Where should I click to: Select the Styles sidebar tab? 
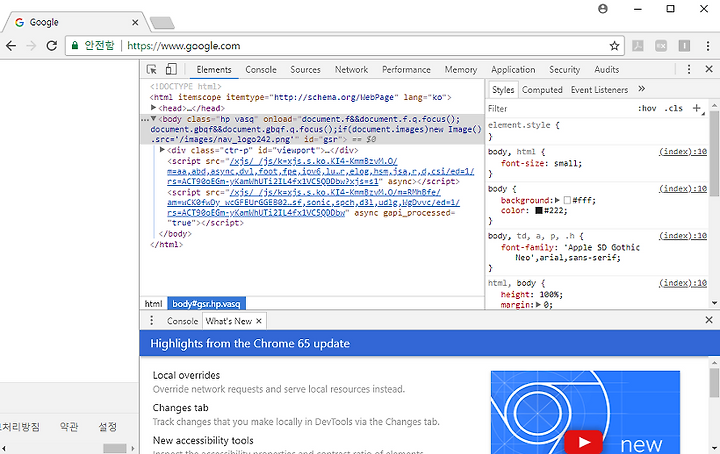(x=503, y=90)
